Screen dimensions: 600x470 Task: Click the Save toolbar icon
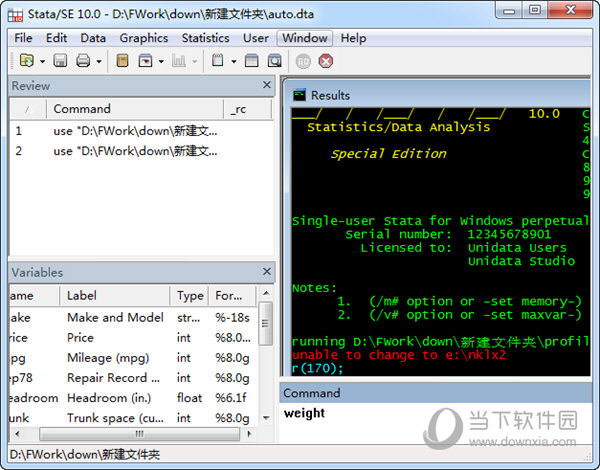click(60, 60)
